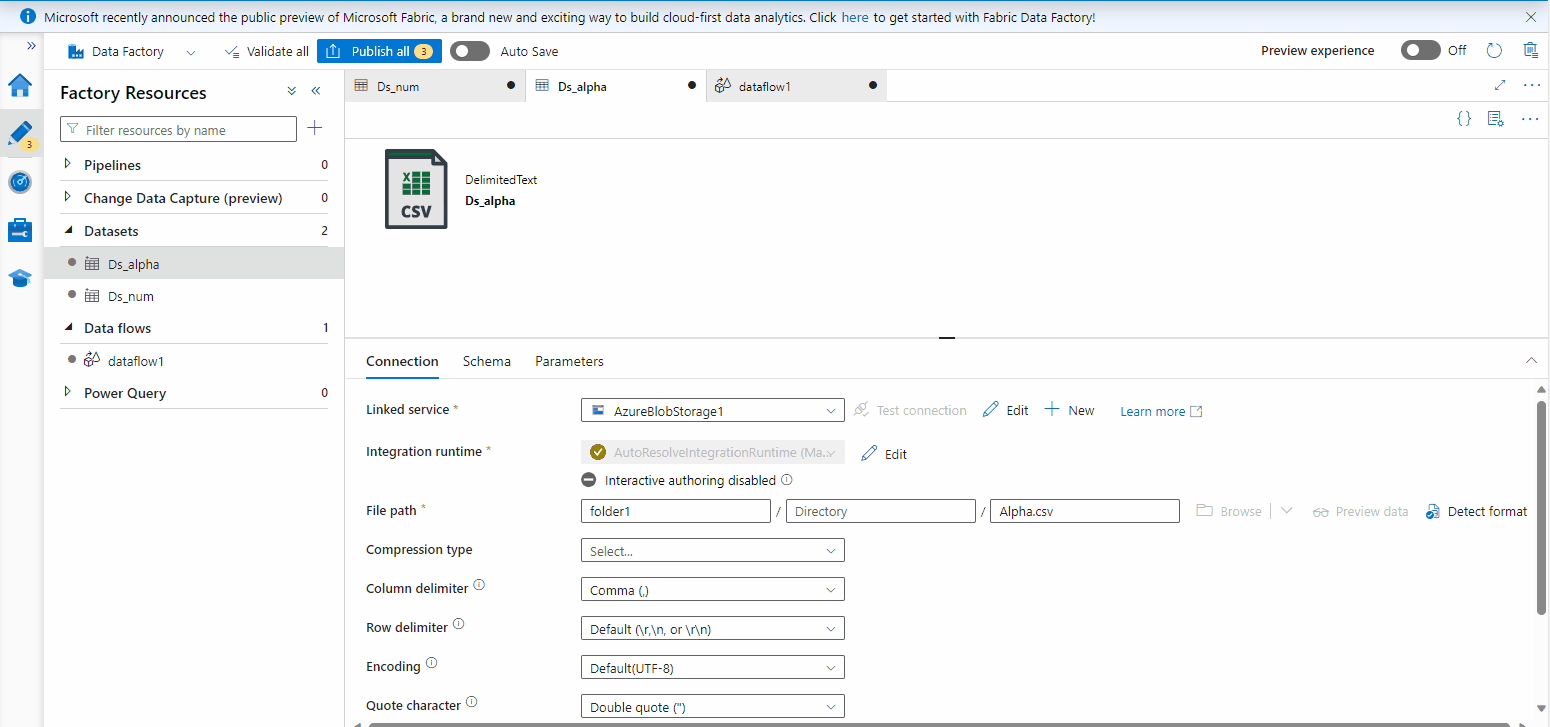Viewport: 1550px width, 727px height.
Task: Open the Manage toolbox icon in sidebar
Action: click(20, 230)
